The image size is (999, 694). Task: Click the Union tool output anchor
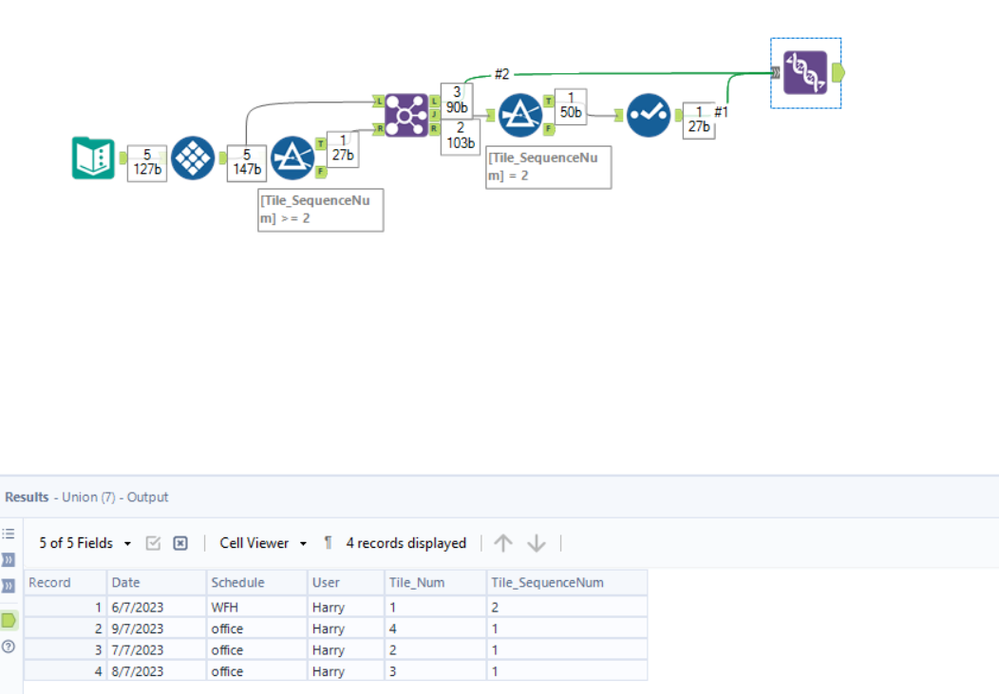coord(838,73)
